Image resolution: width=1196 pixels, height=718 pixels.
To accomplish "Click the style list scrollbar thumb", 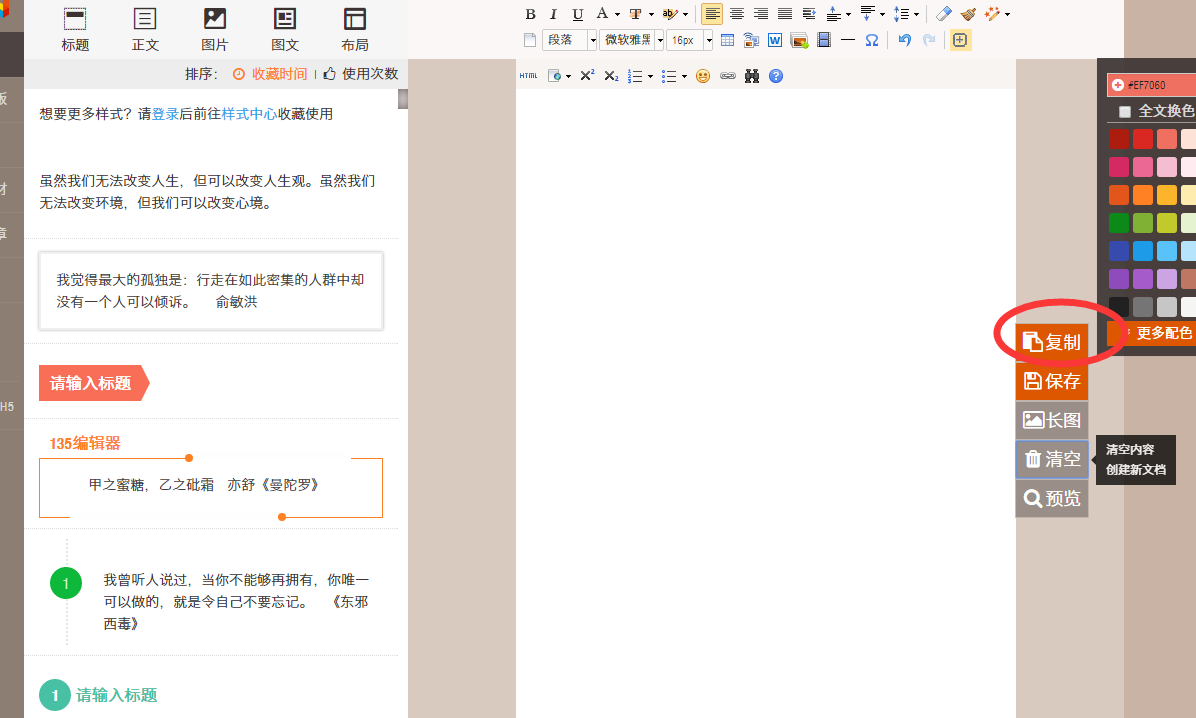I will tap(403, 99).
